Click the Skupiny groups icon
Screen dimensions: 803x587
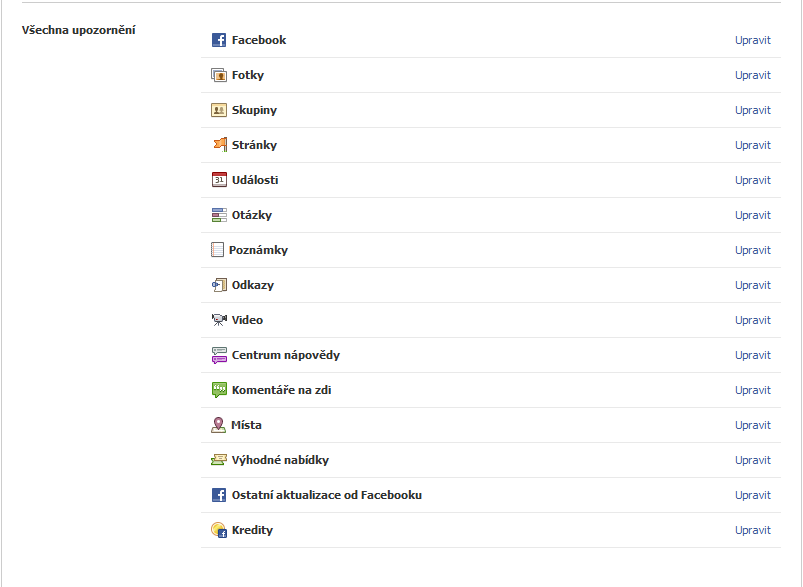(x=219, y=110)
